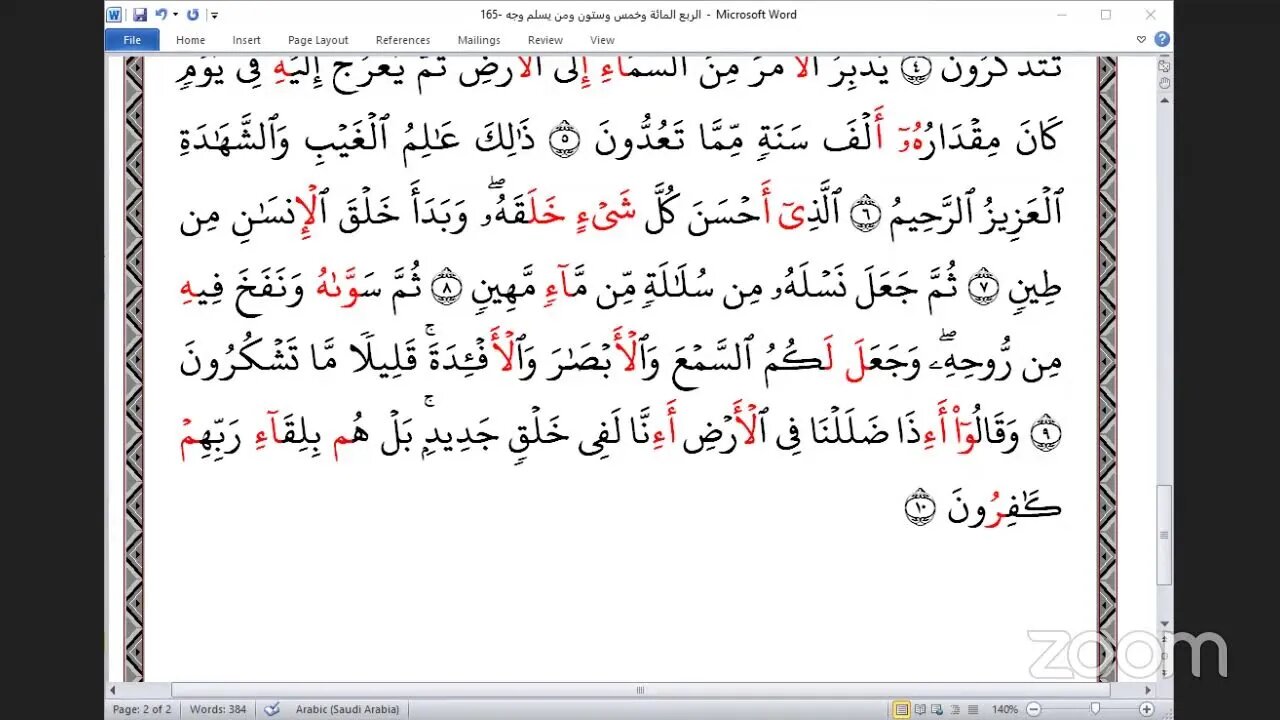Switch to the Review tab

click(x=545, y=40)
